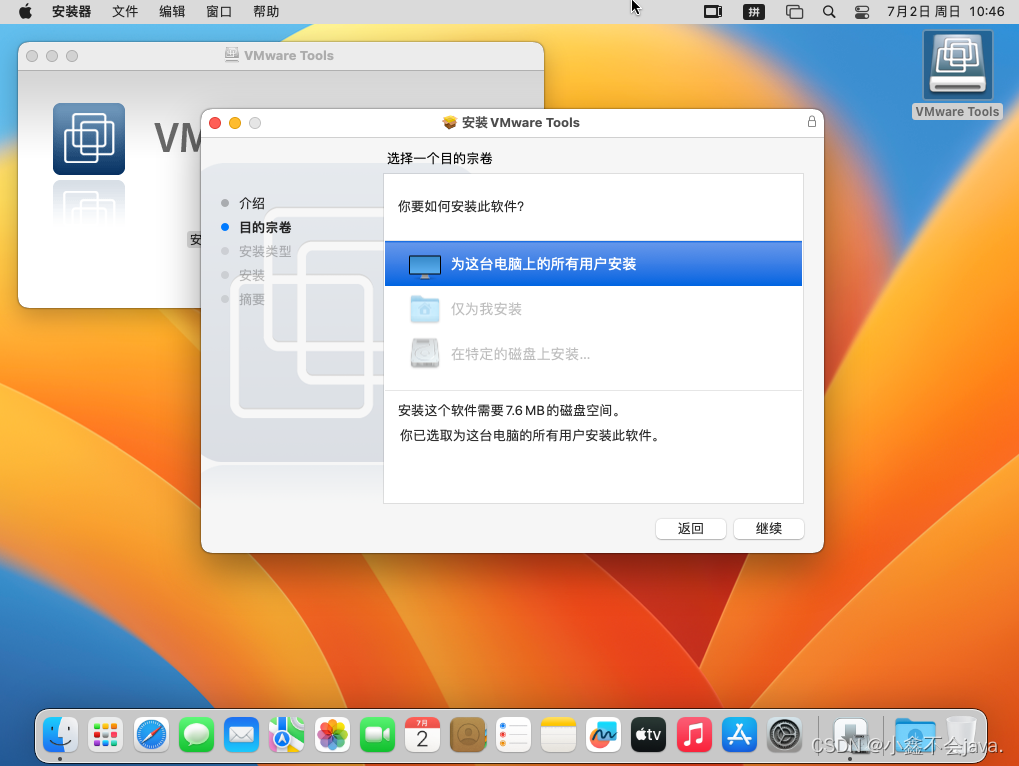Open Freeform from the Dock
The width and height of the screenshot is (1019, 766).
[603, 735]
